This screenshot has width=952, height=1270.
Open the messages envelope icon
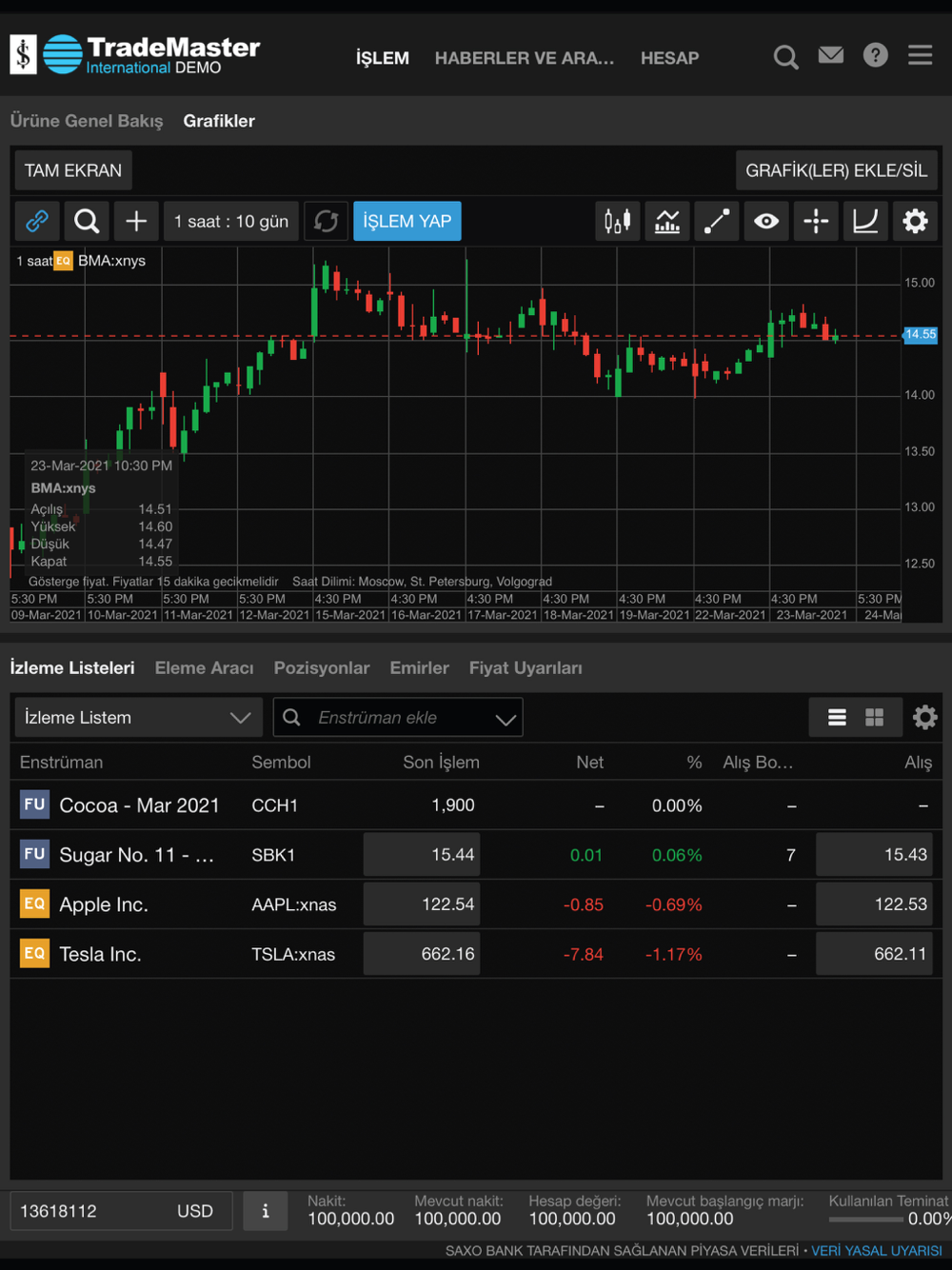831,55
